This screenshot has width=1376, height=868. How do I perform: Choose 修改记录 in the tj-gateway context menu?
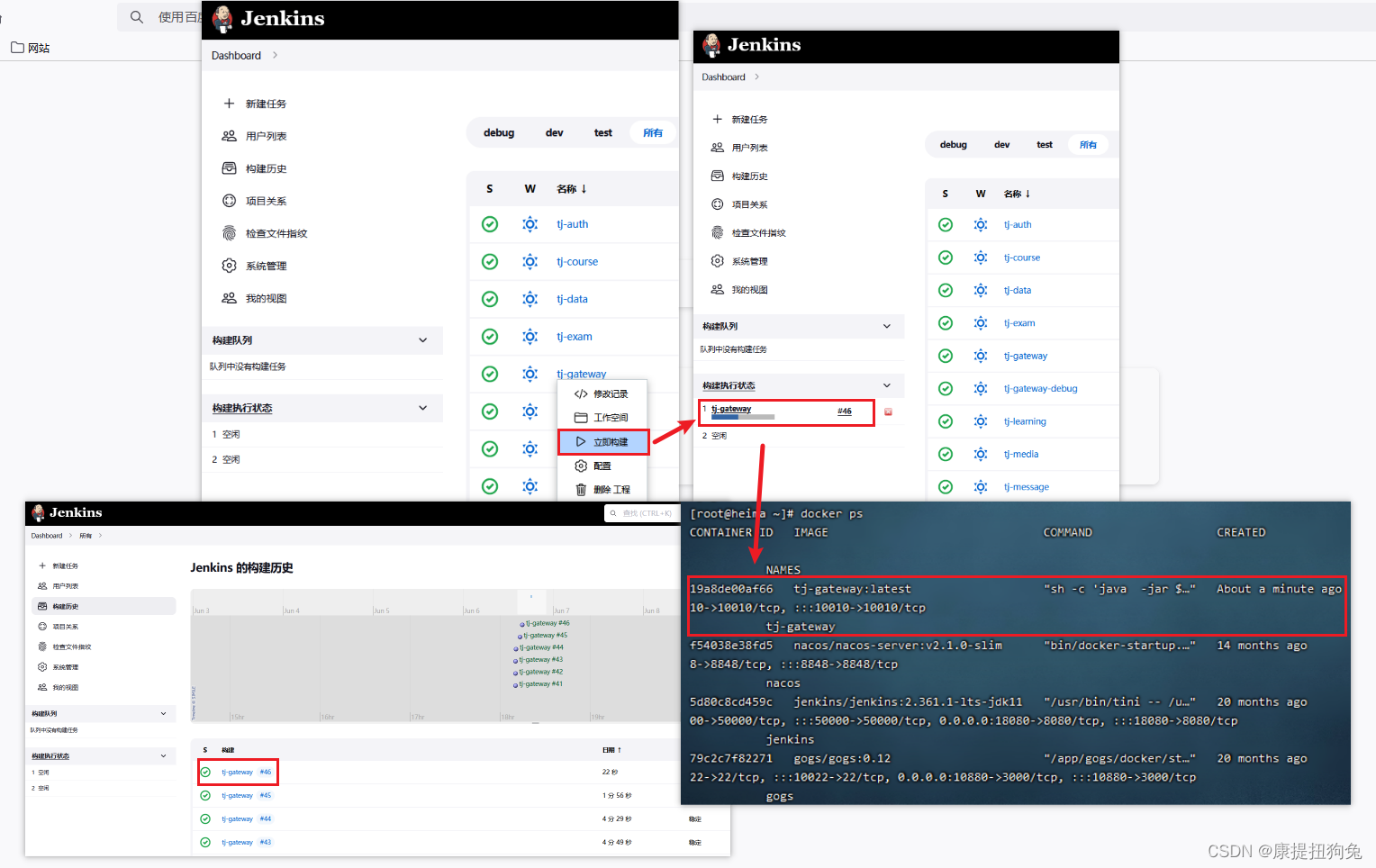click(x=602, y=393)
